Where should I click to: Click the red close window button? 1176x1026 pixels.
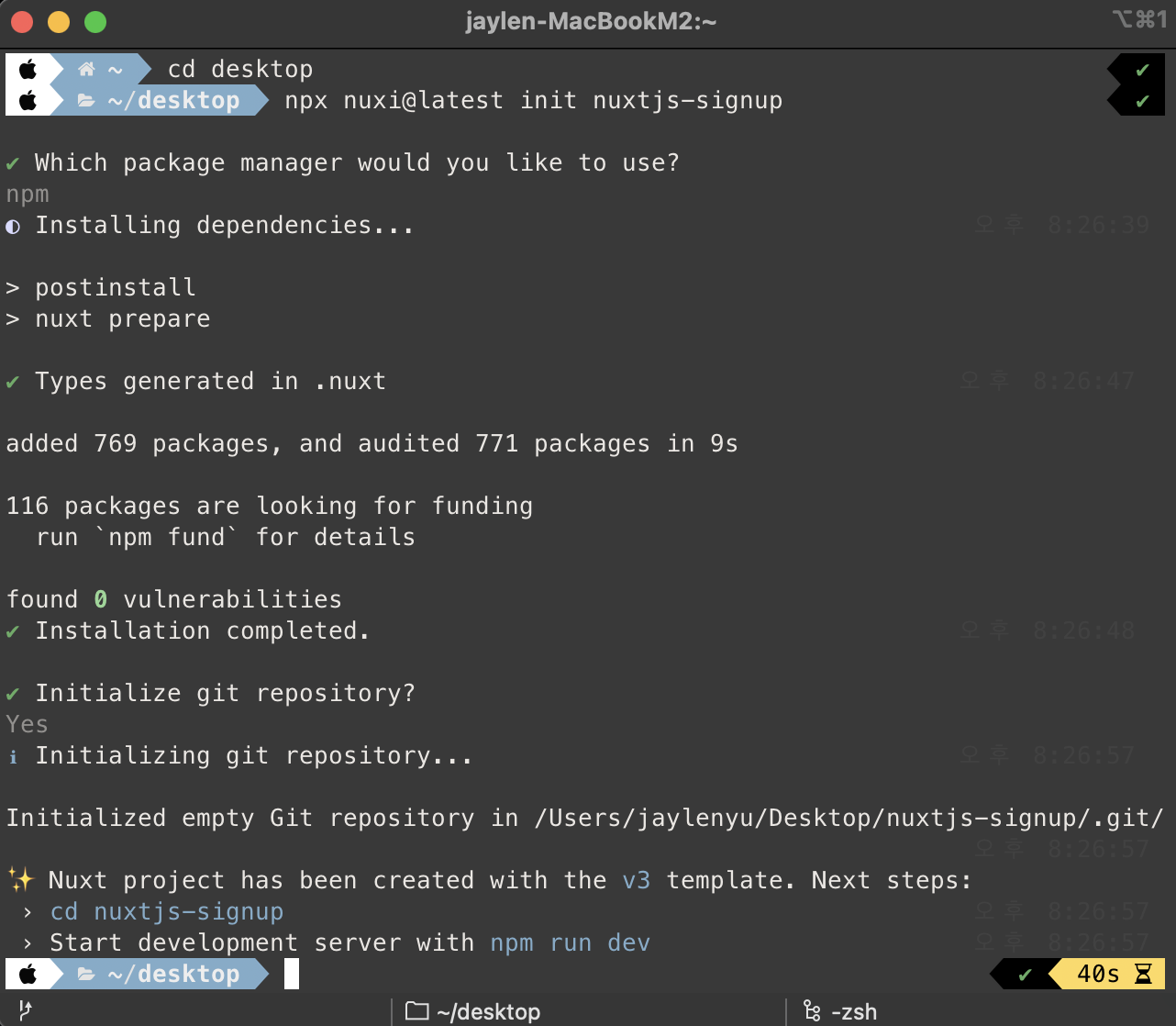click(x=22, y=22)
